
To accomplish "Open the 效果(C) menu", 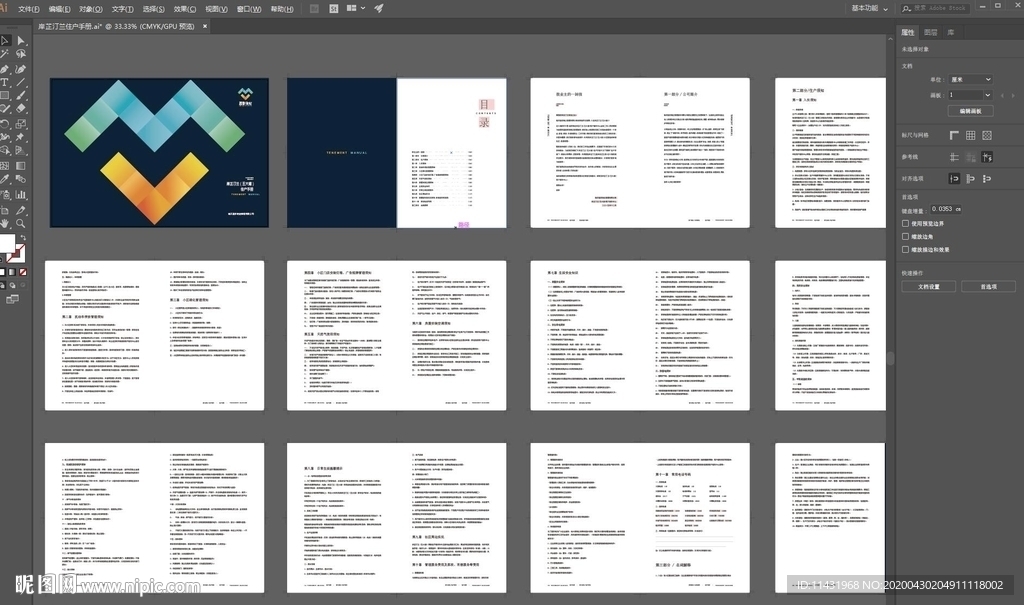I will click(x=184, y=9).
